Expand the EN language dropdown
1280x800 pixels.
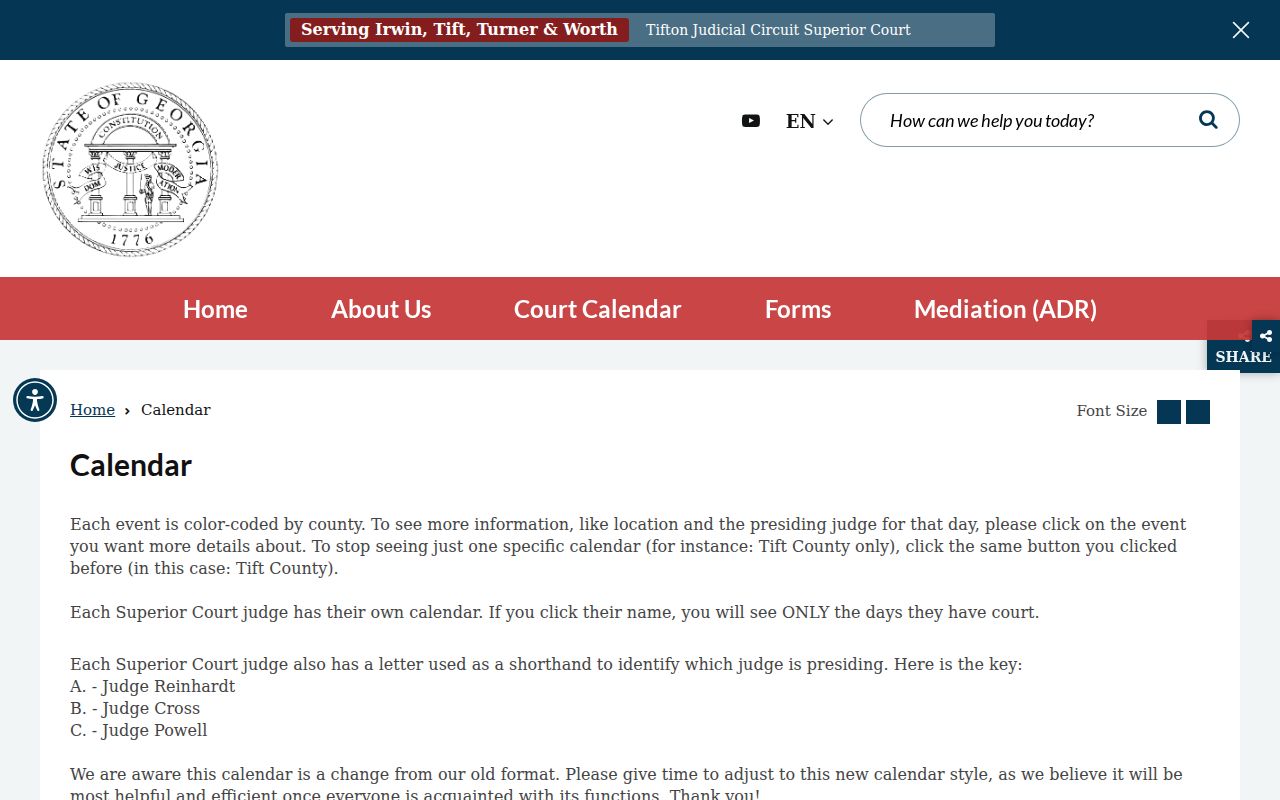[x=809, y=121]
